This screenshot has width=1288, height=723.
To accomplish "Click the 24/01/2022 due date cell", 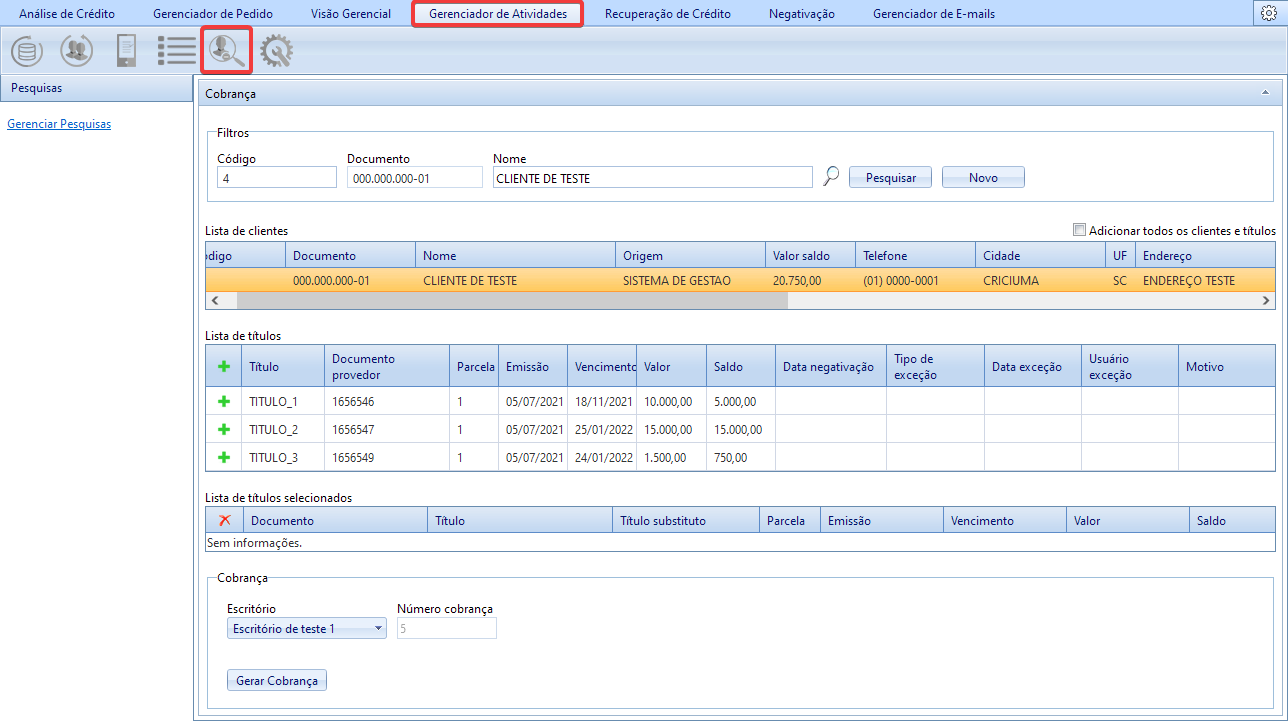I will coord(604,457).
